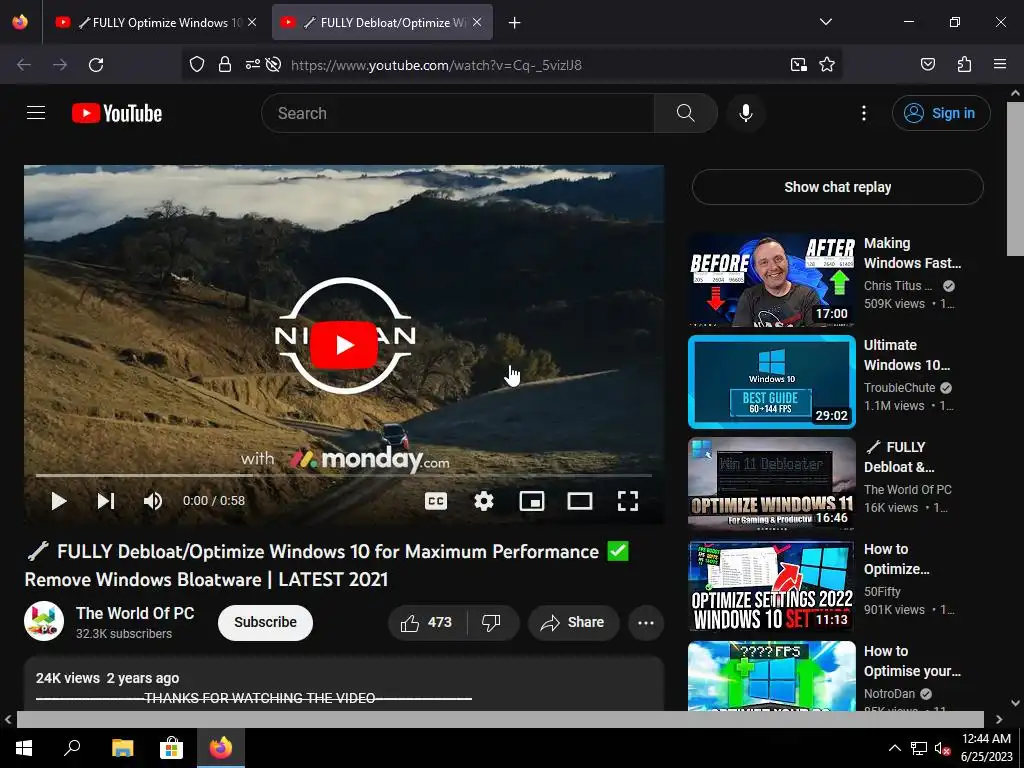The image size is (1024, 768).
Task: Switch to theater mode
Action: tap(580, 501)
